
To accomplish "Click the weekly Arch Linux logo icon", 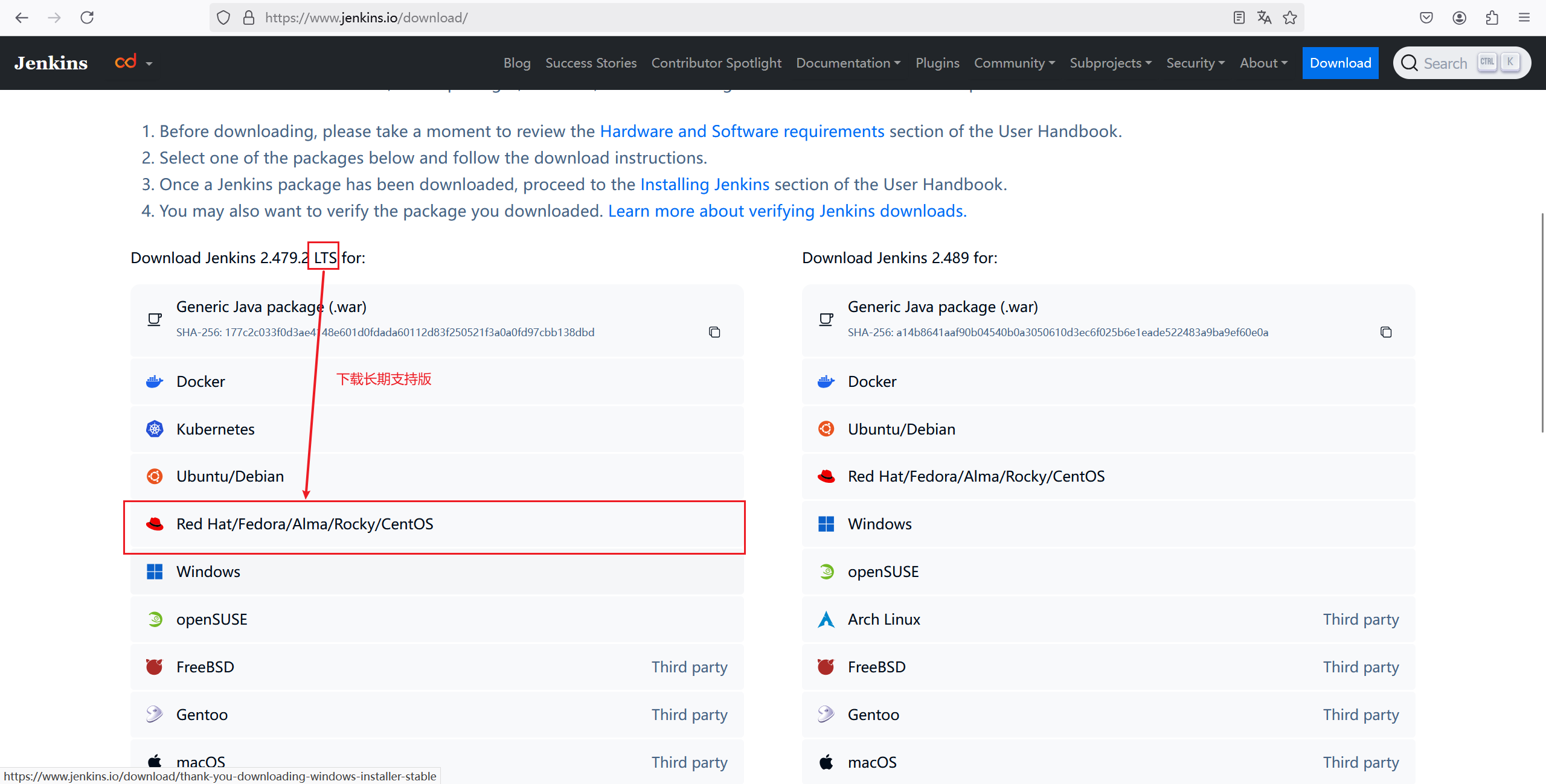I will tap(826, 619).
